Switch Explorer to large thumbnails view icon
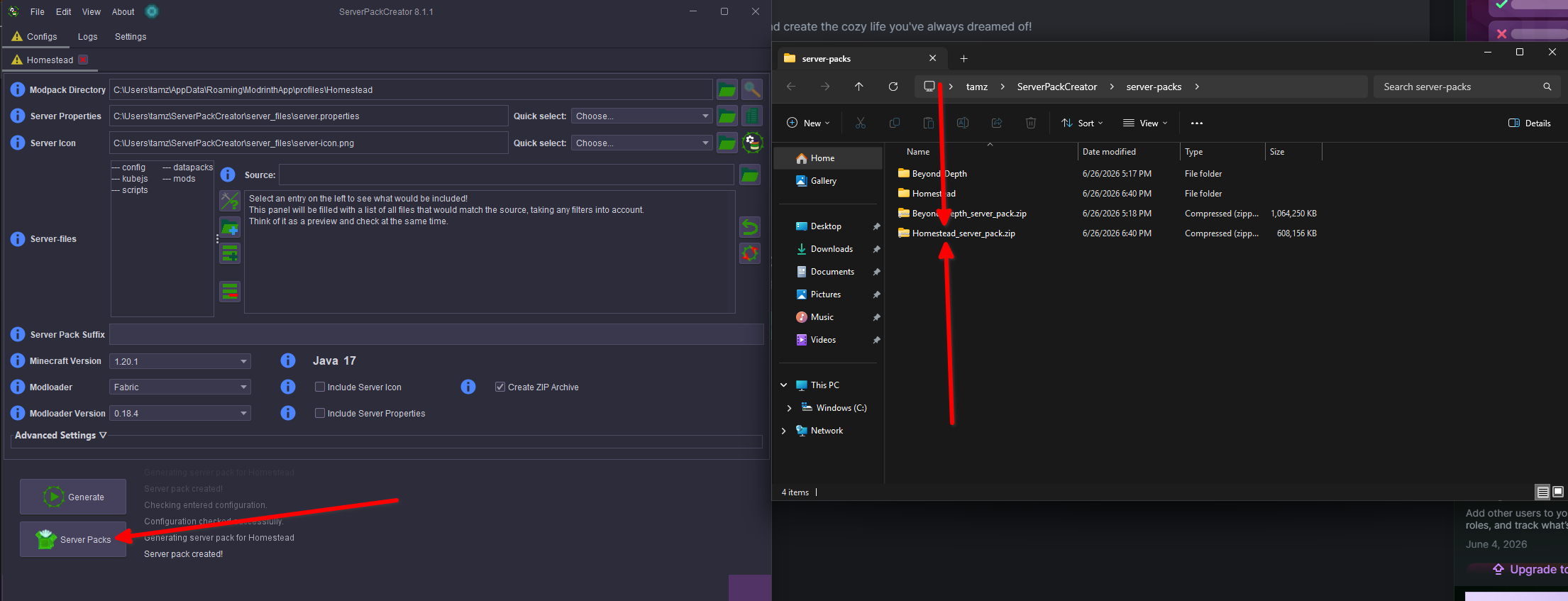 (1558, 492)
